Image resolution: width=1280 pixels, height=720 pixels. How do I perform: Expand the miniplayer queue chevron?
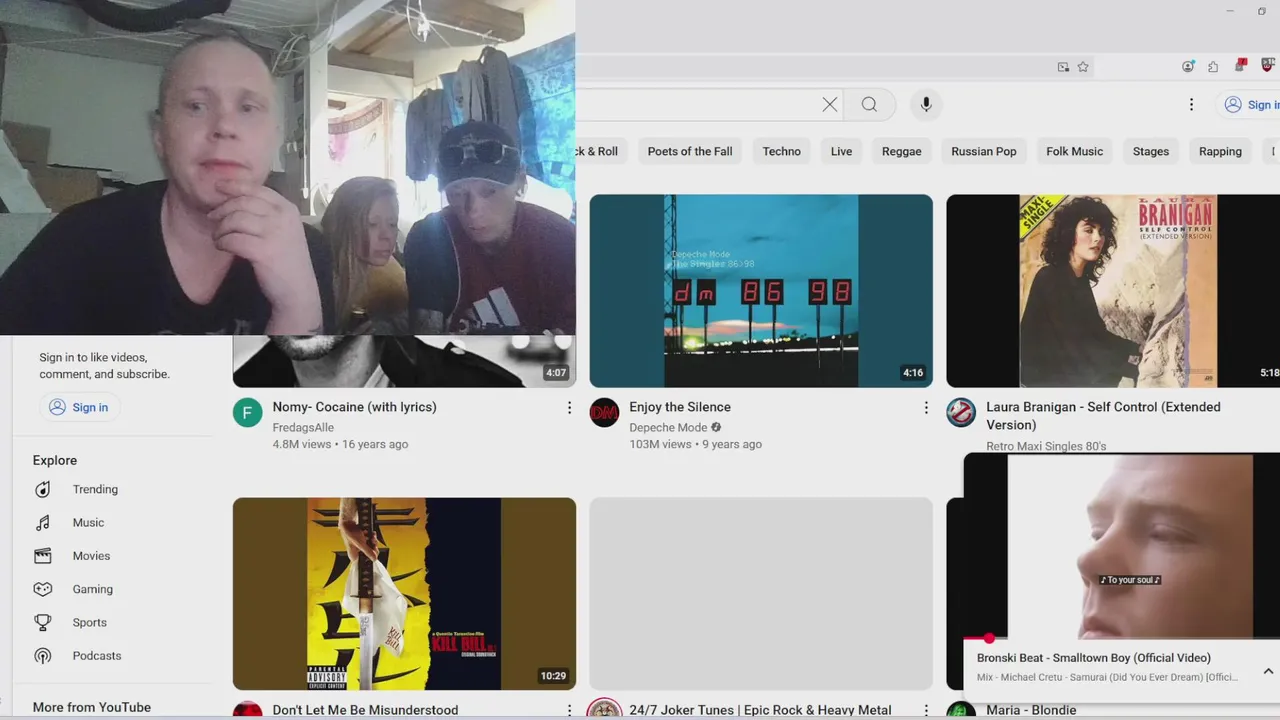click(1268, 672)
